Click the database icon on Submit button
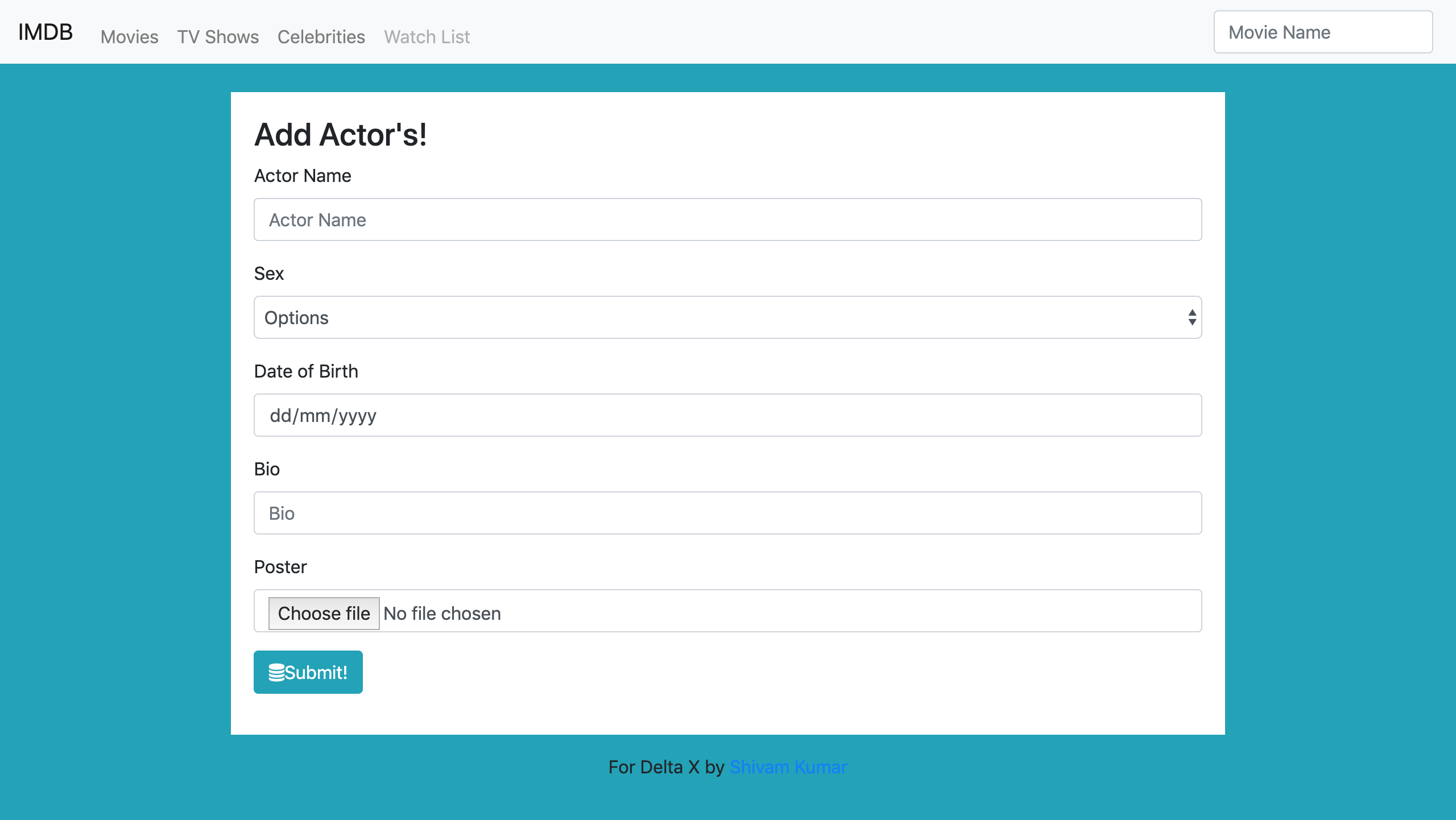 point(277,672)
